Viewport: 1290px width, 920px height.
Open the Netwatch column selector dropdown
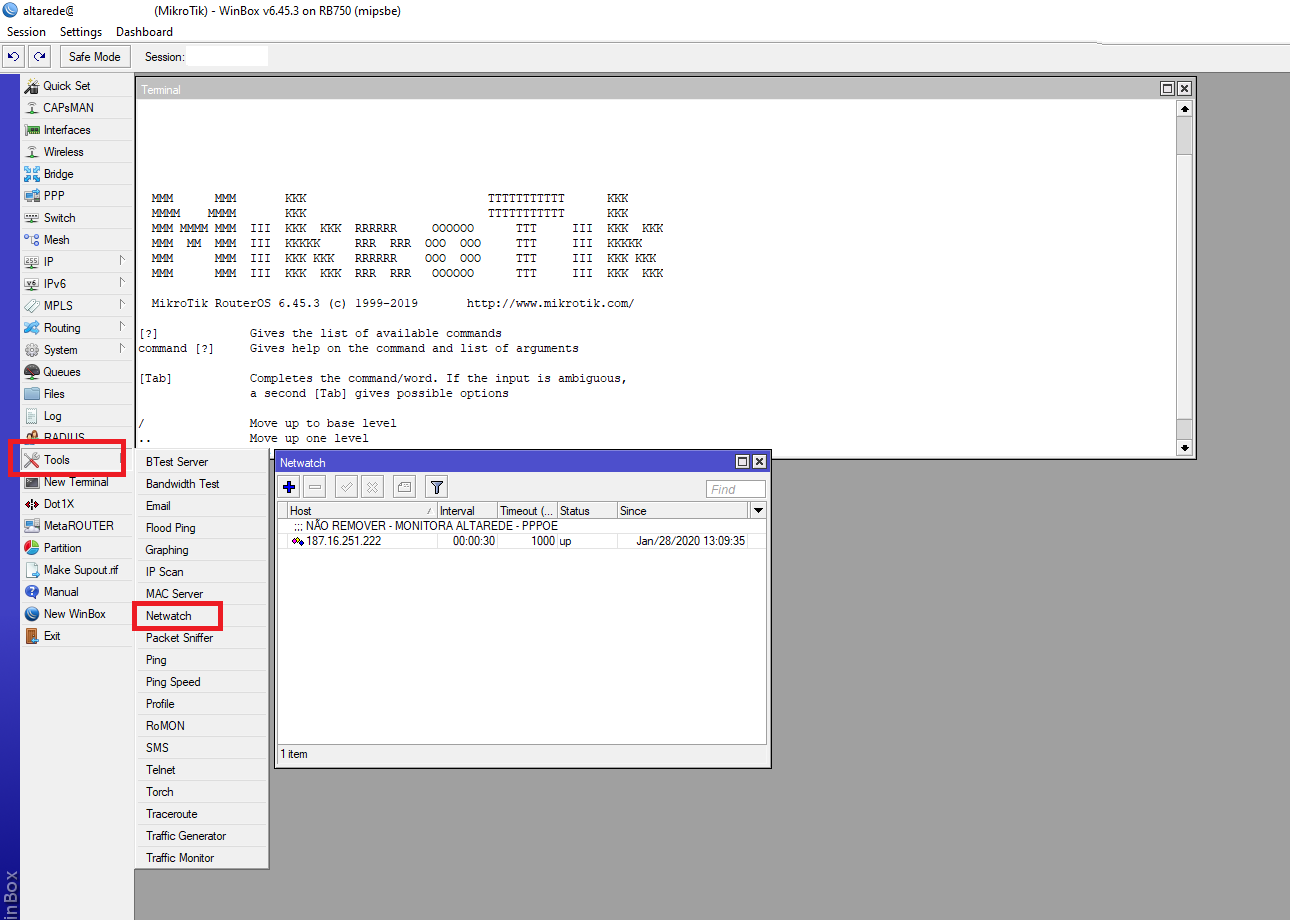pos(758,510)
